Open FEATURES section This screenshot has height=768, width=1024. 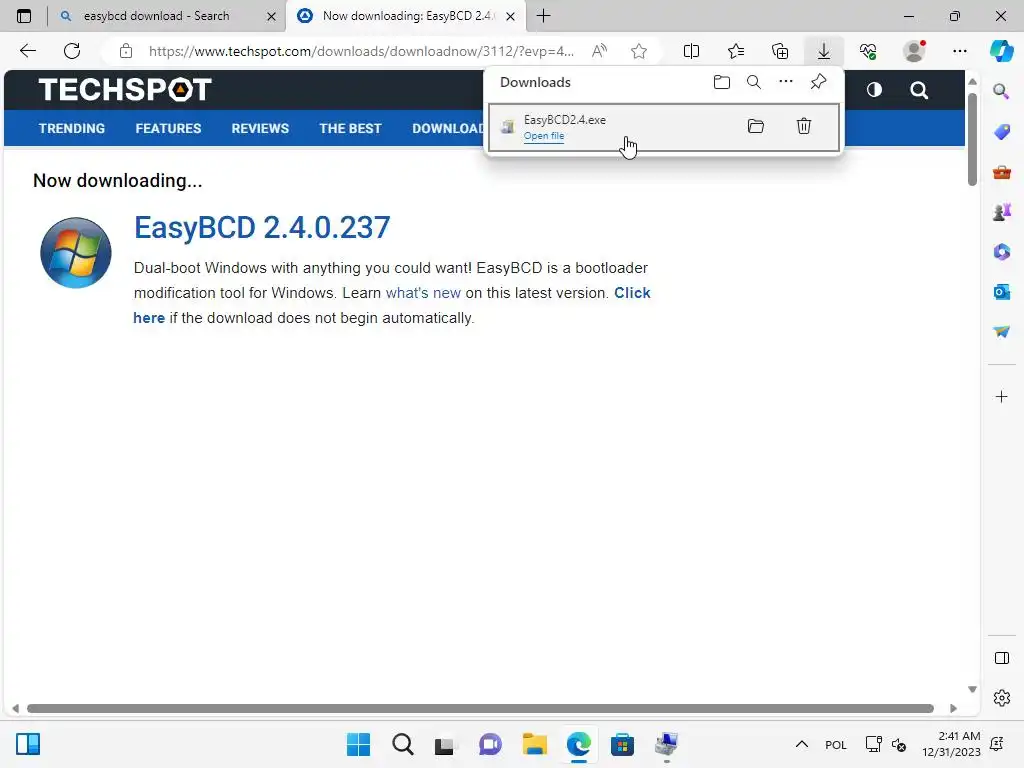[x=168, y=129]
